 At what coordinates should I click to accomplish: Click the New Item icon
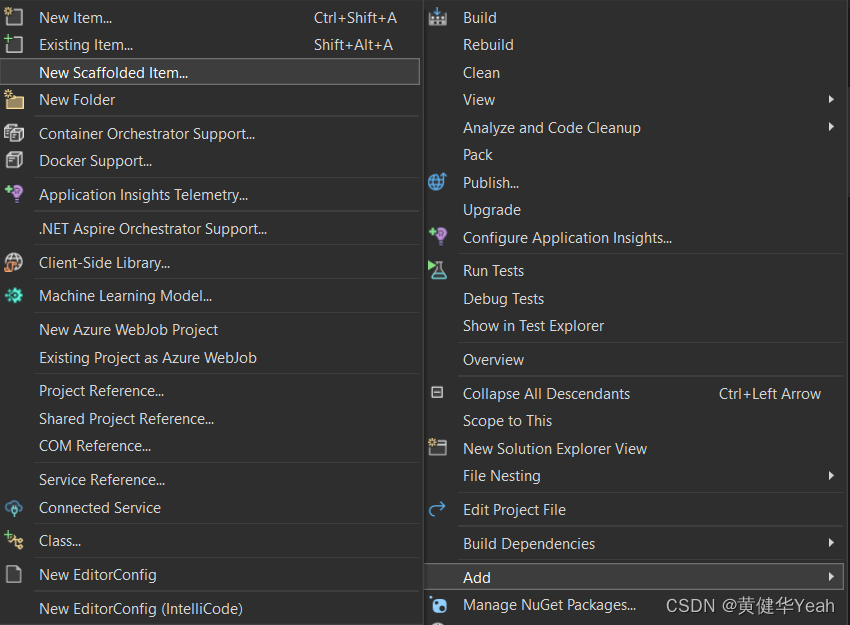pos(14,17)
